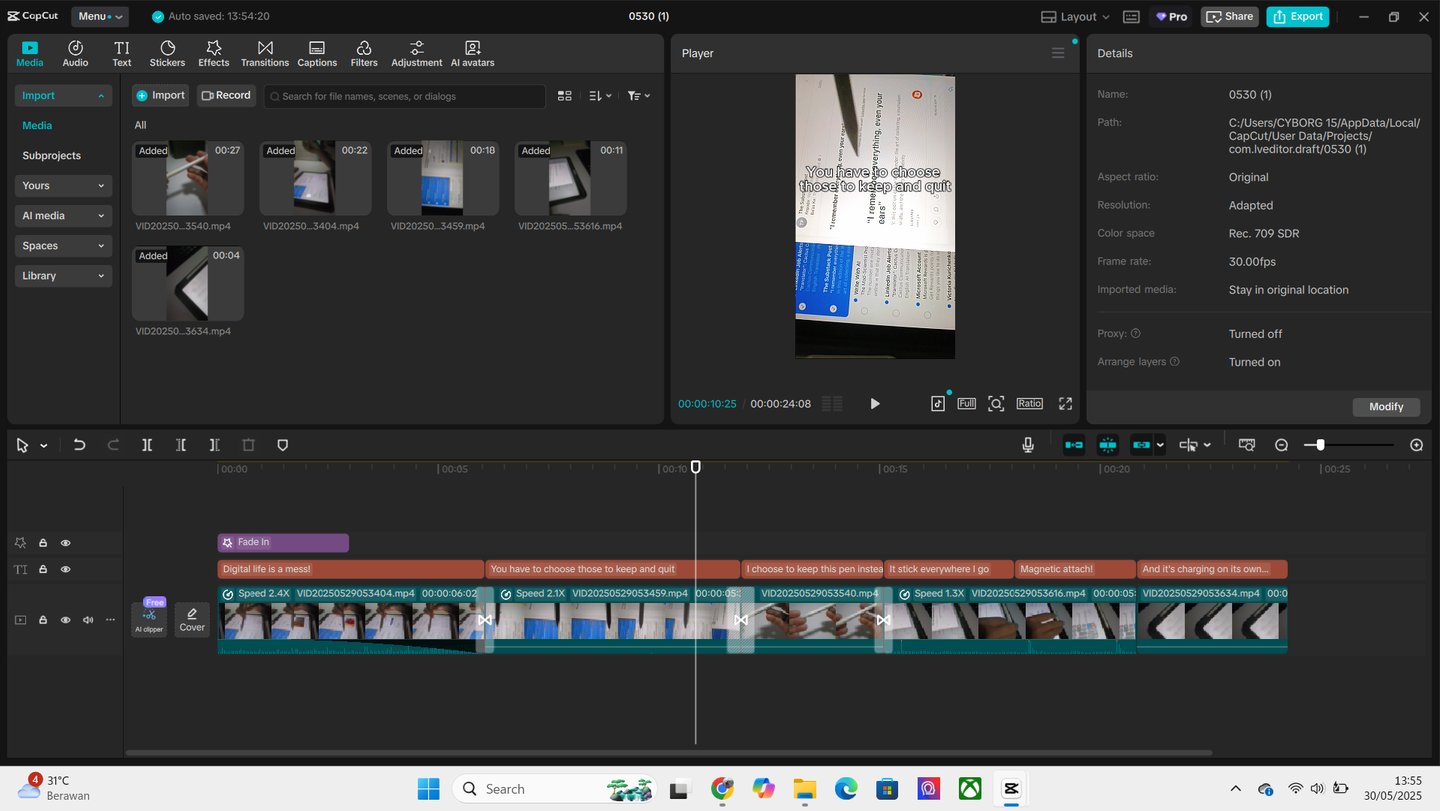Image resolution: width=1440 pixels, height=811 pixels.
Task: Add a marker with the shield-shaped icon
Action: tap(282, 445)
